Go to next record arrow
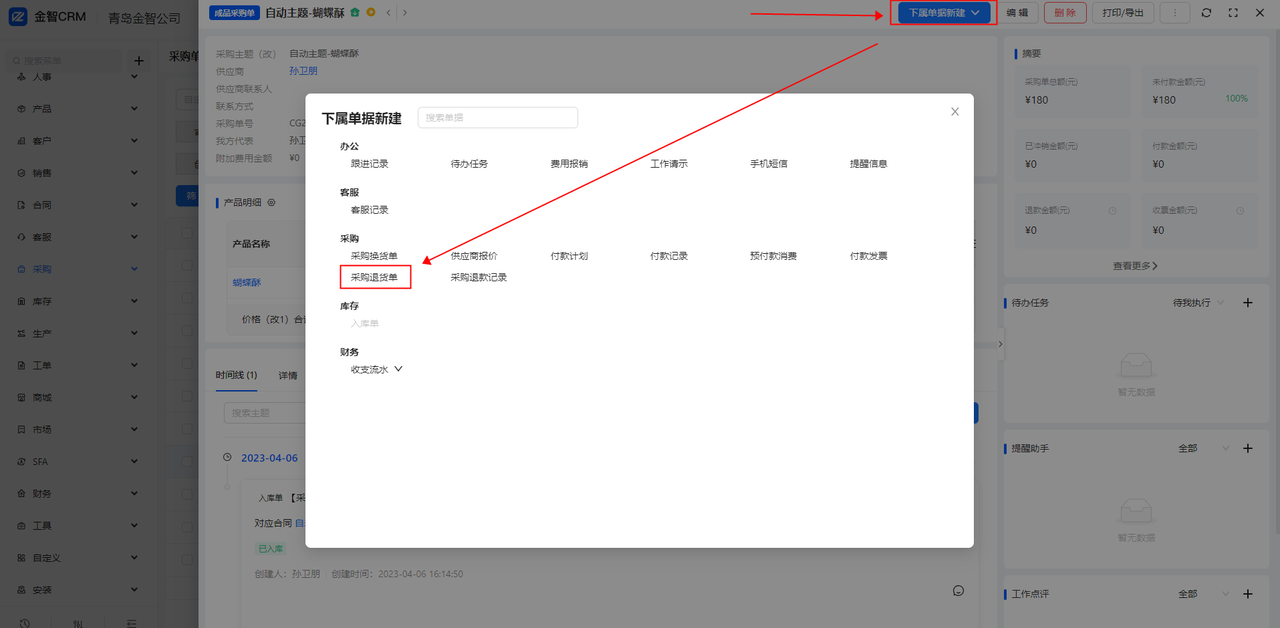Screen dimensions: 1280x628 (404, 12)
